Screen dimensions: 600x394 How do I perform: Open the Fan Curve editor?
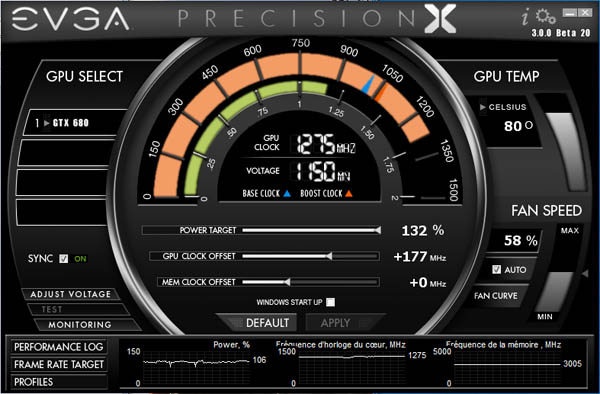point(496,296)
